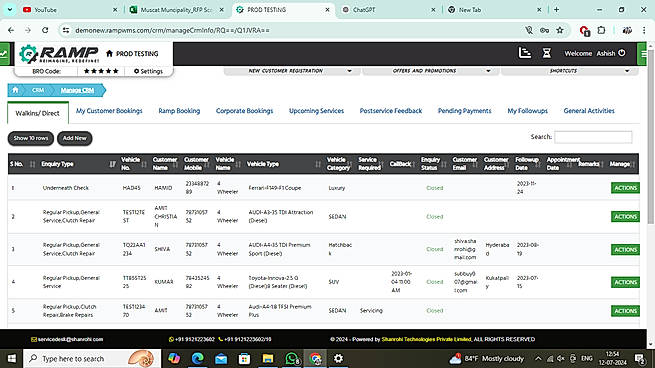The height and width of the screenshot is (368, 655).
Task: Click CRM breadcrumb link
Action: click(x=38, y=90)
